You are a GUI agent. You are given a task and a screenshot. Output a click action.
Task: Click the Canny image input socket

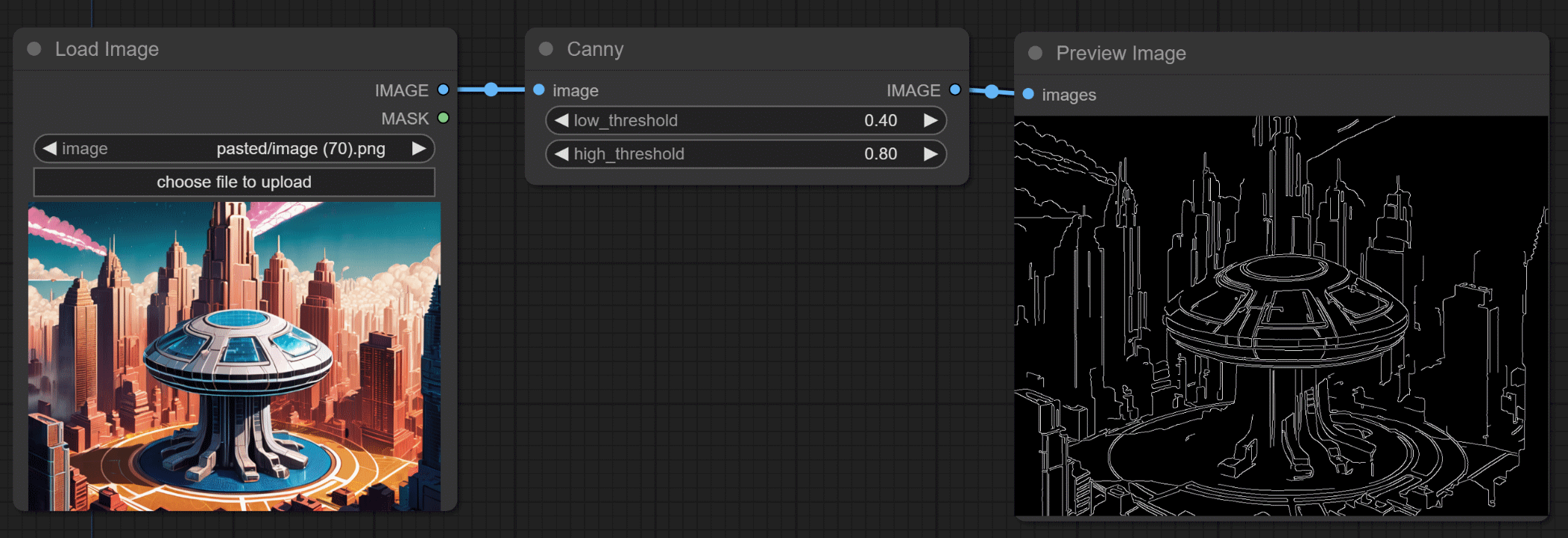[539, 90]
